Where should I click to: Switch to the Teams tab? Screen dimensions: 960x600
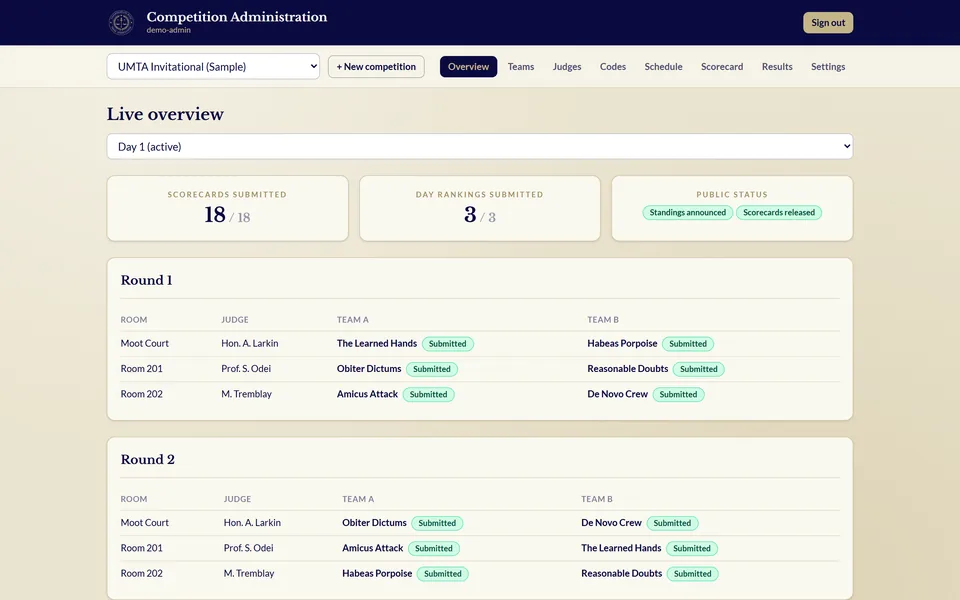pos(521,67)
